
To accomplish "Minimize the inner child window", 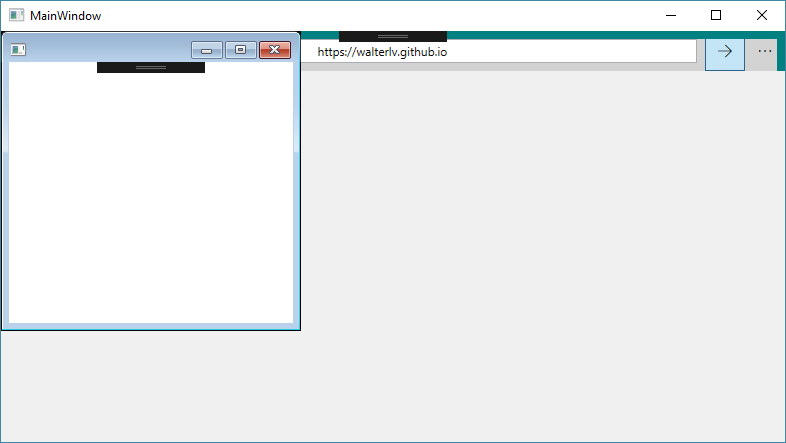I will [207, 50].
